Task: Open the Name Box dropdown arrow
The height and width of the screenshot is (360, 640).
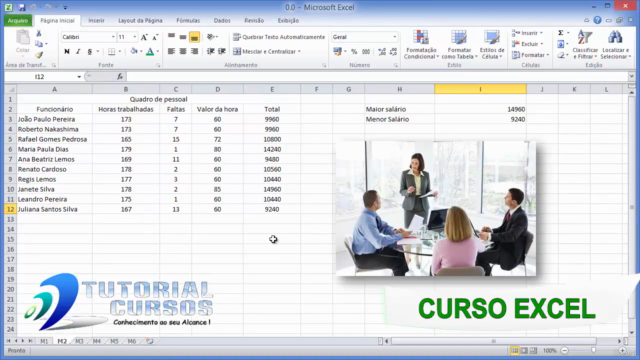Action: click(79, 77)
